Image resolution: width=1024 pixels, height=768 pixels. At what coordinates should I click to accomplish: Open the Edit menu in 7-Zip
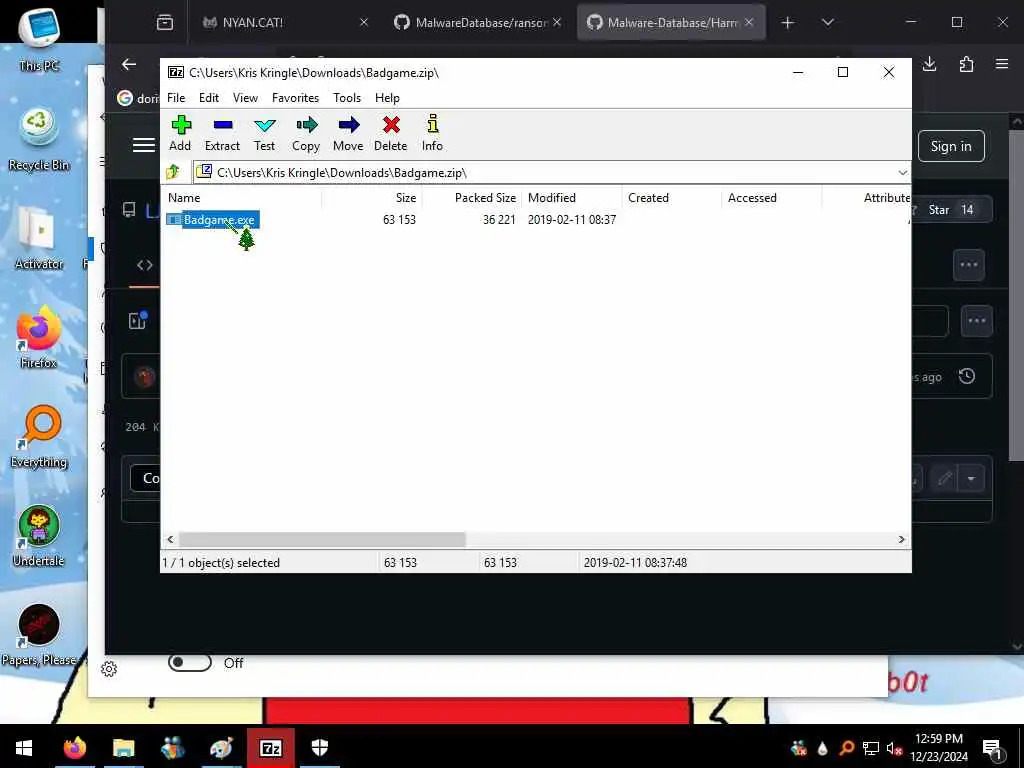pyautogui.click(x=209, y=98)
